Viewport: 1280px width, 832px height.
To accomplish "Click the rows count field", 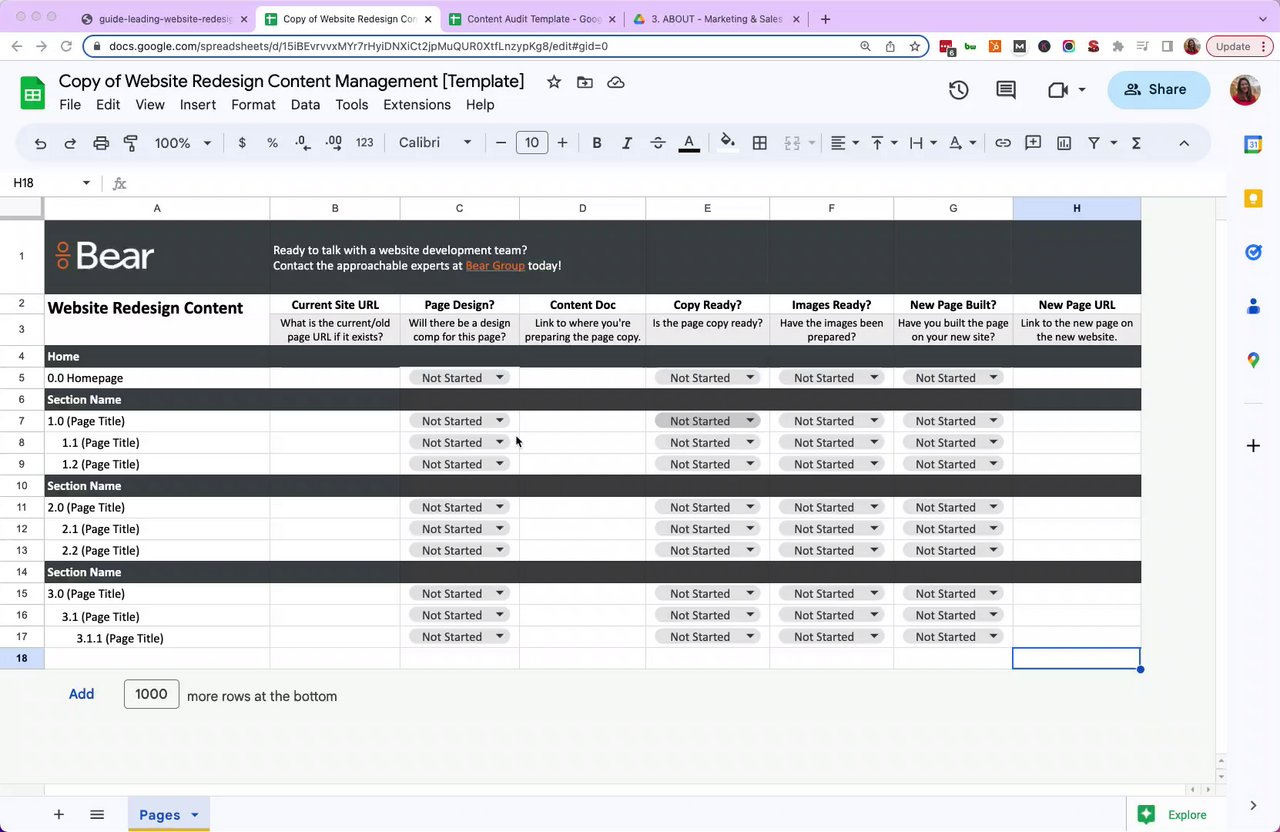I will pyautogui.click(x=152, y=694).
